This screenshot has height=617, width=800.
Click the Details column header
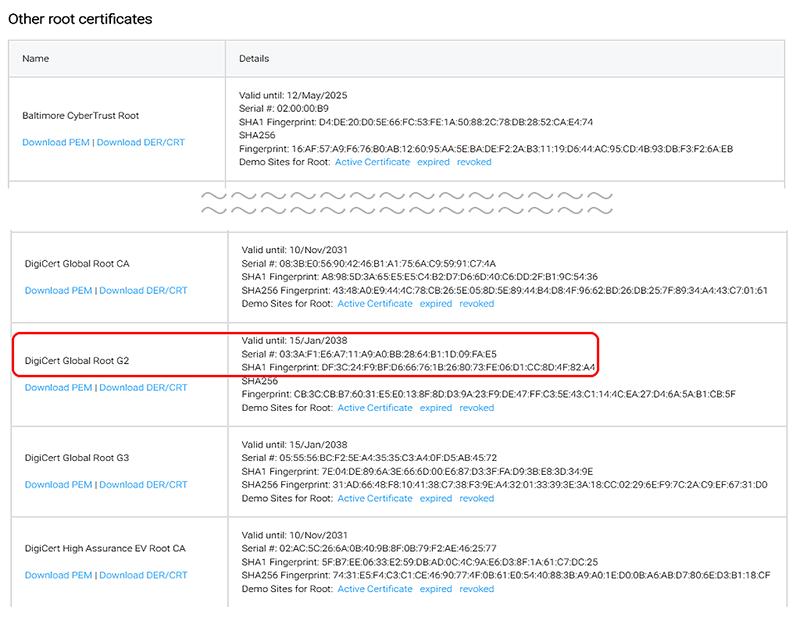click(254, 59)
